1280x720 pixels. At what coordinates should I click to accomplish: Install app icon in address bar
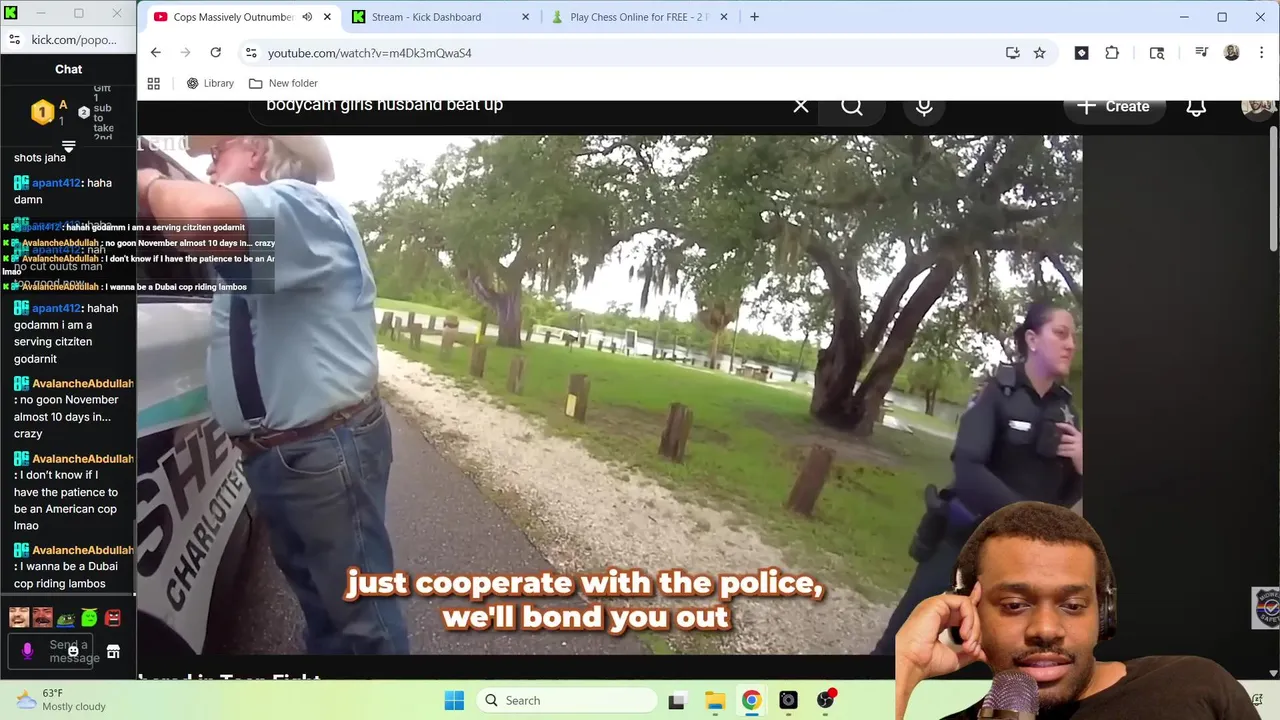[1012, 53]
